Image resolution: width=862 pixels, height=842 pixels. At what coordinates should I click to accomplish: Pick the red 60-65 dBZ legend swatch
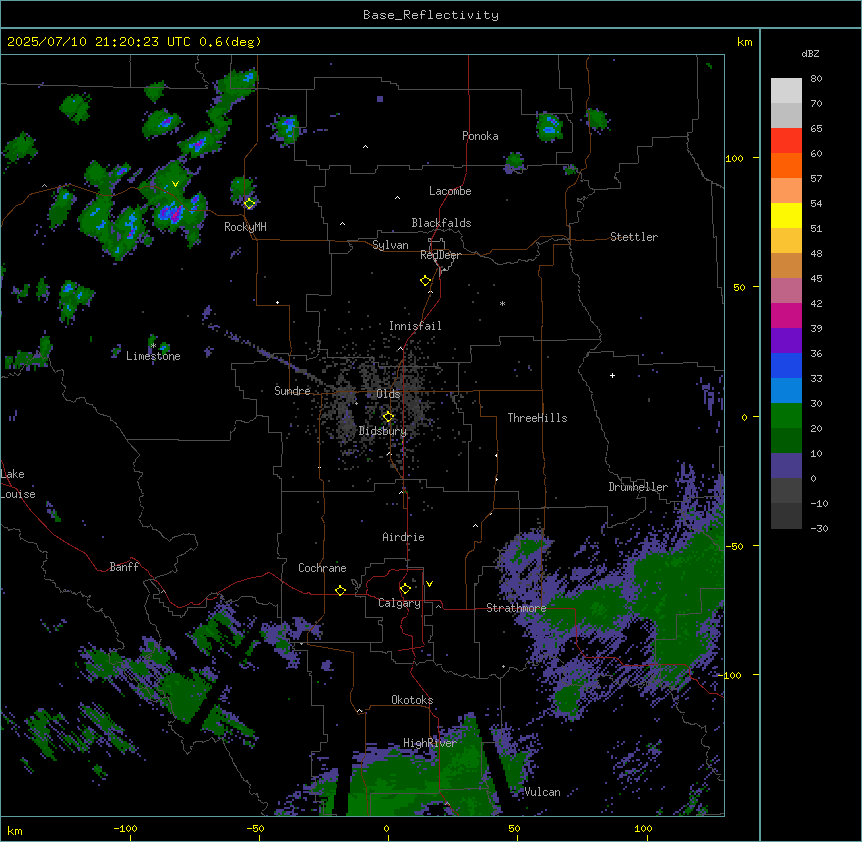coord(786,141)
